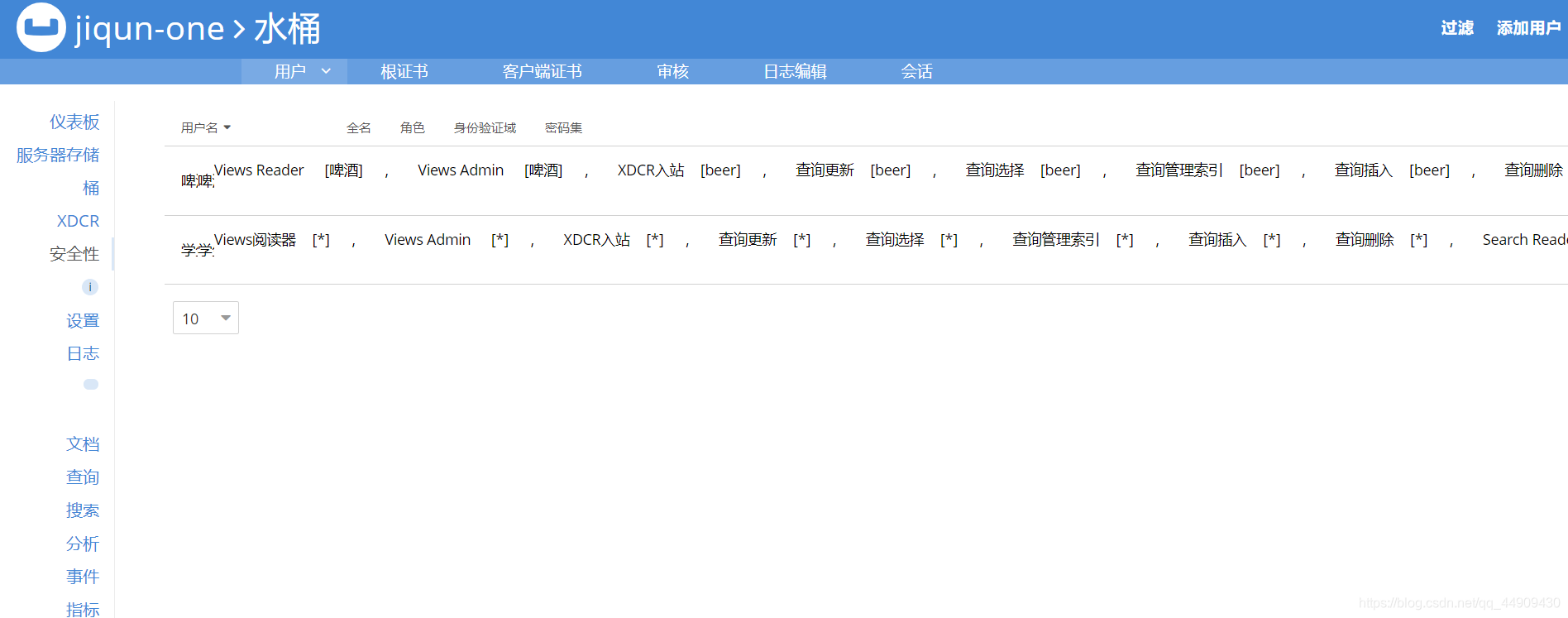
Task: Go to 桶 in the sidebar
Action: click(x=91, y=188)
